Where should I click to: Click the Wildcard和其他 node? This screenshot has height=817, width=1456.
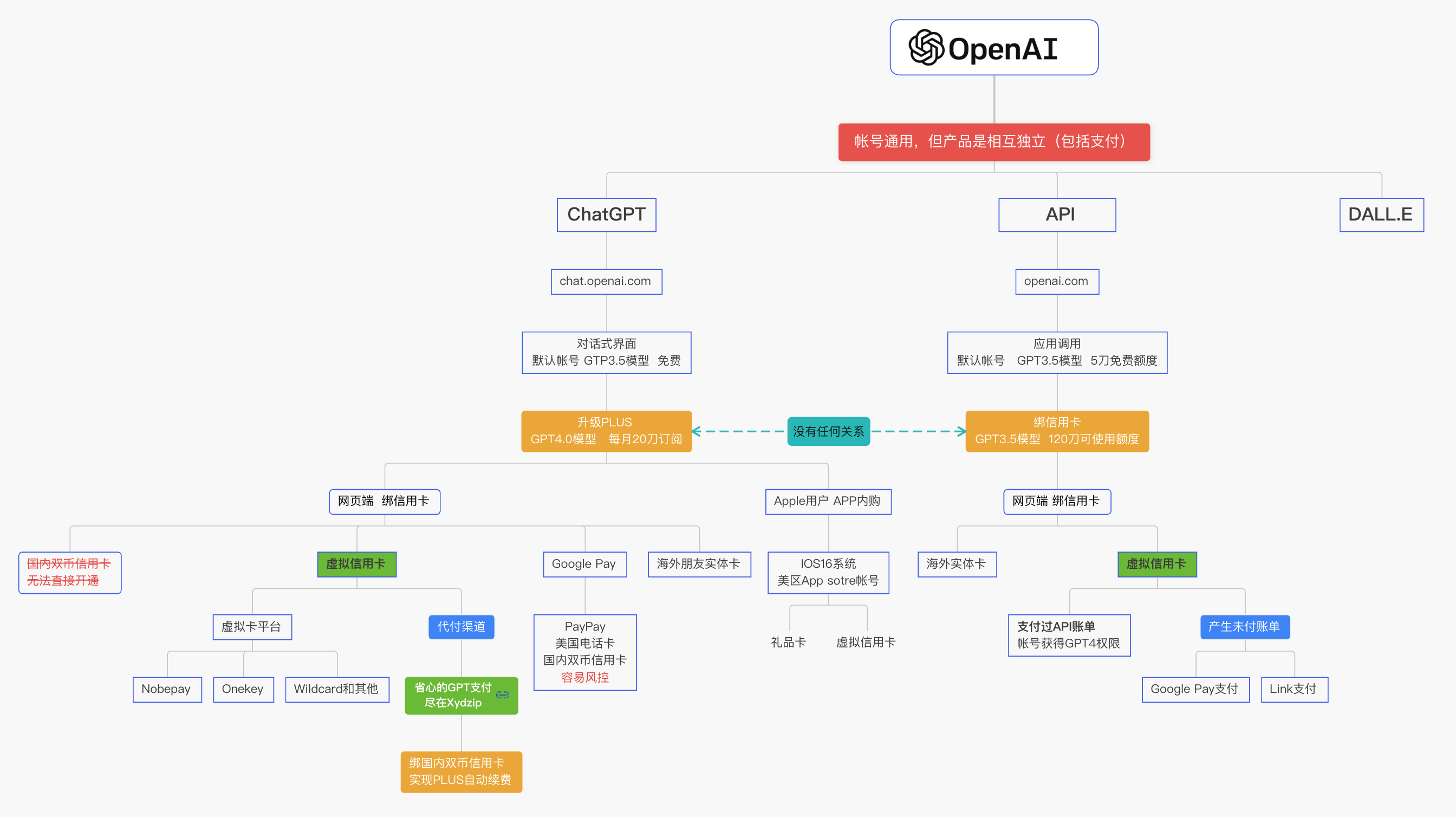337,689
